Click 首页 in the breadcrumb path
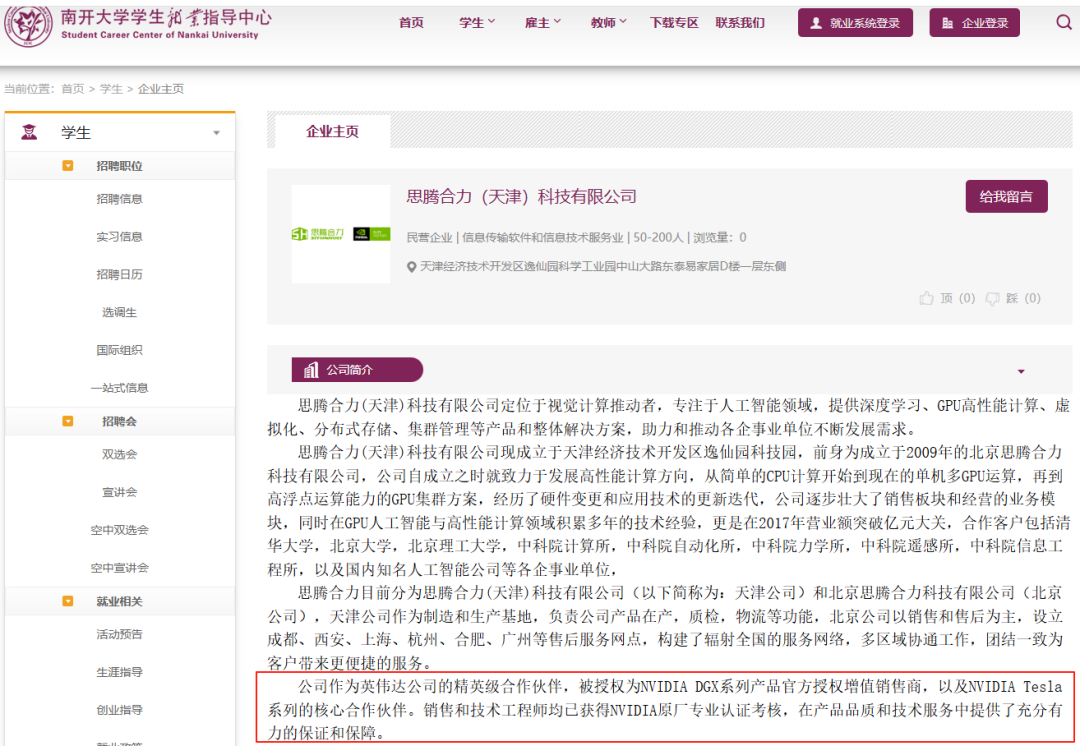Screen dimensions: 1080x746 tap(73, 89)
